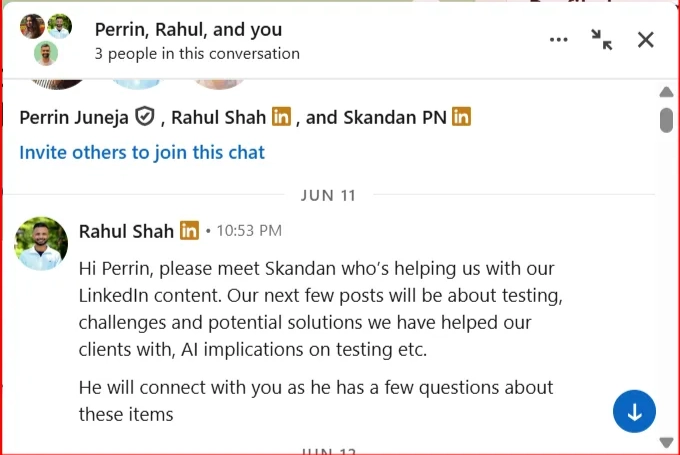Open Perrin Juneja's profile from participants list
The image size is (680, 455).
74,117
